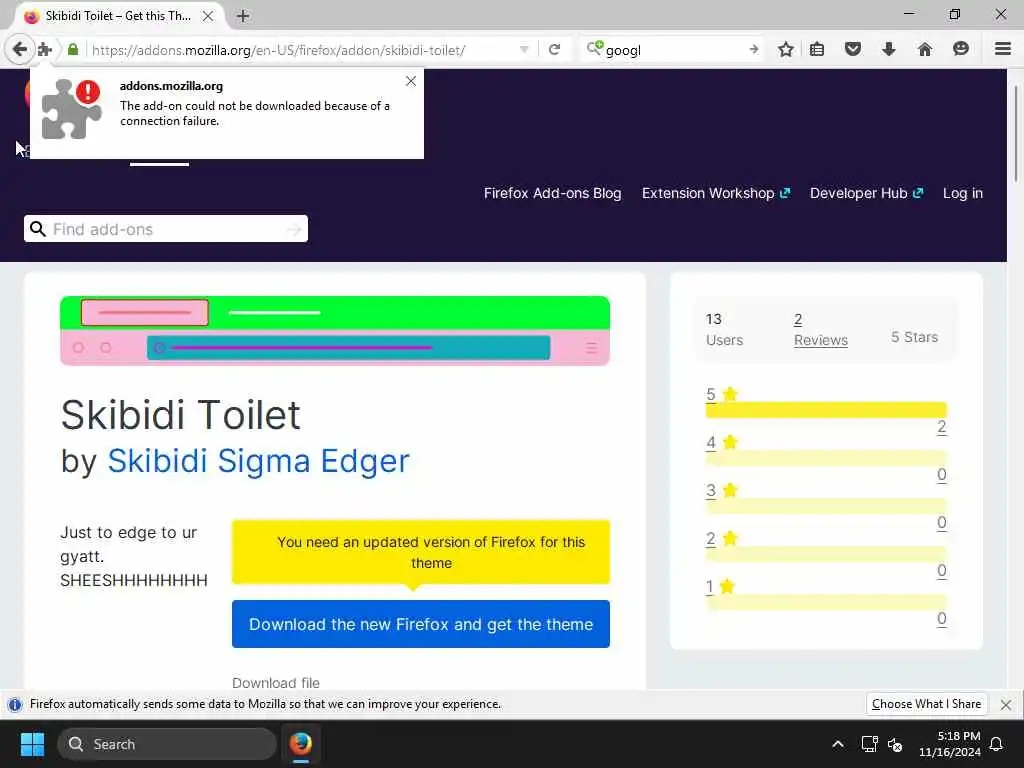Open author Skibidi Sigma Edger profile

point(259,461)
